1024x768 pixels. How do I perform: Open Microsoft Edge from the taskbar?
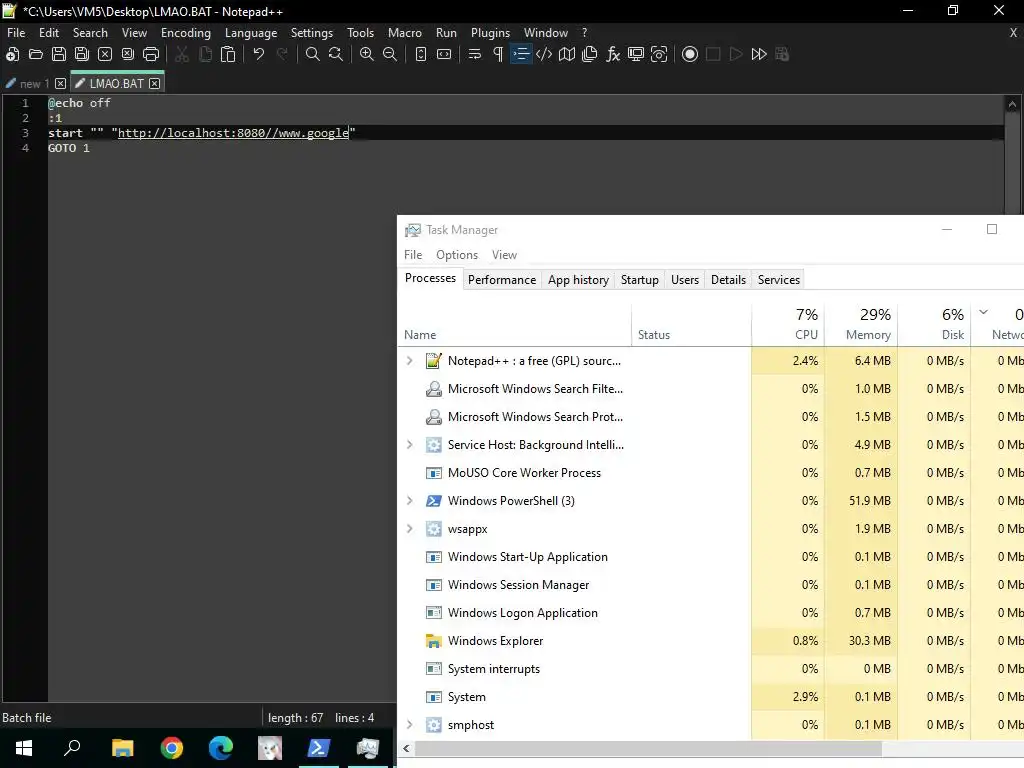[x=221, y=748]
